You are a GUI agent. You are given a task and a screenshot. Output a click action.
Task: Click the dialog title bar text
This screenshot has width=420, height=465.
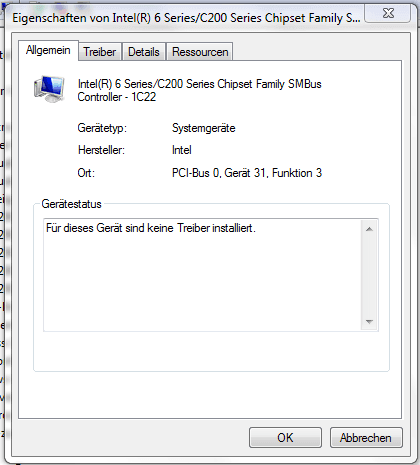click(186, 18)
